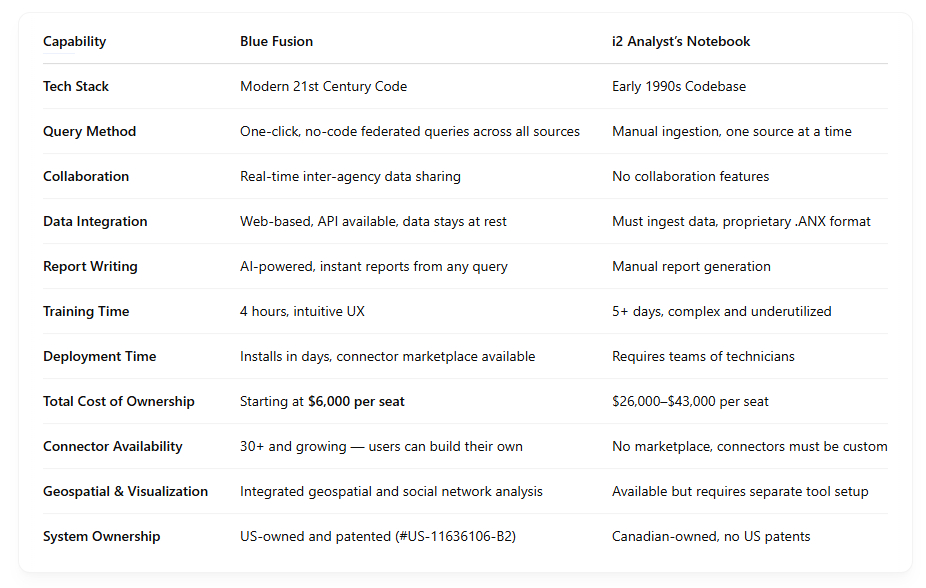The height and width of the screenshot is (588, 926).
Task: Click the bold $6,000 per seat text
Action: tap(356, 401)
